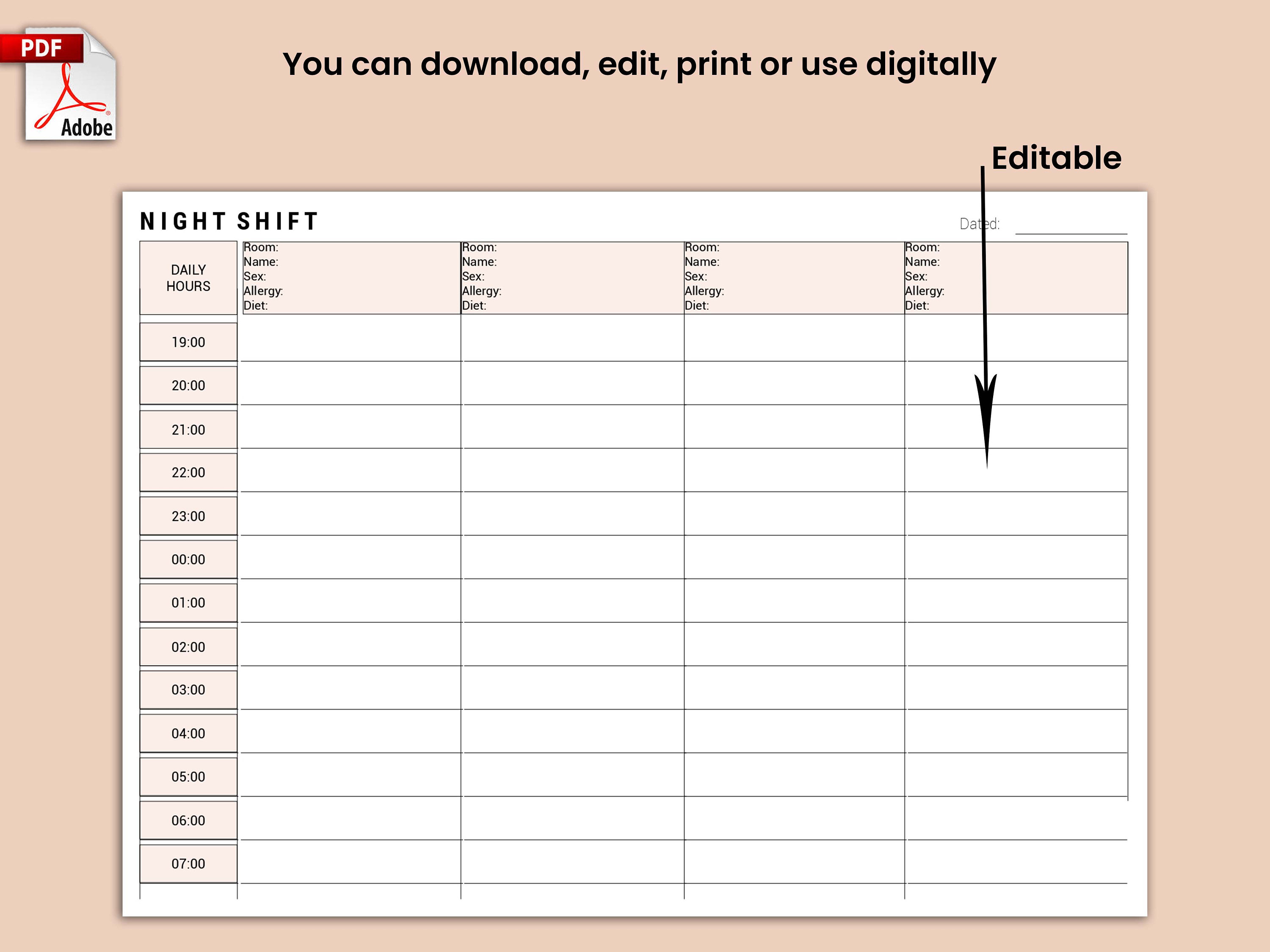Click the Diet field in fourth column
Screen dimensions: 1270x952
click(917, 305)
